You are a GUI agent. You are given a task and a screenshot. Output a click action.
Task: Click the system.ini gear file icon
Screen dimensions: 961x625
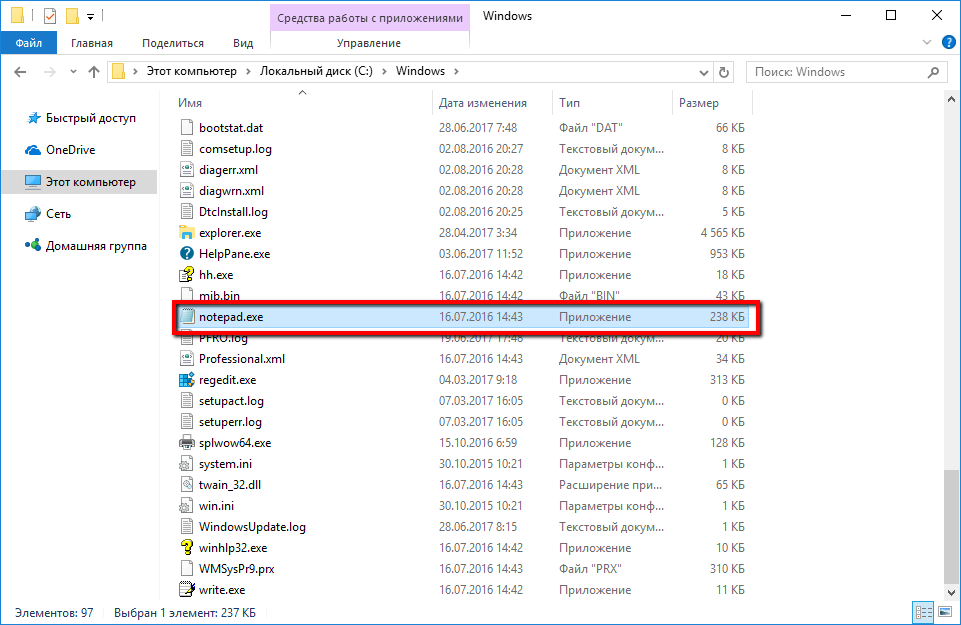point(186,464)
